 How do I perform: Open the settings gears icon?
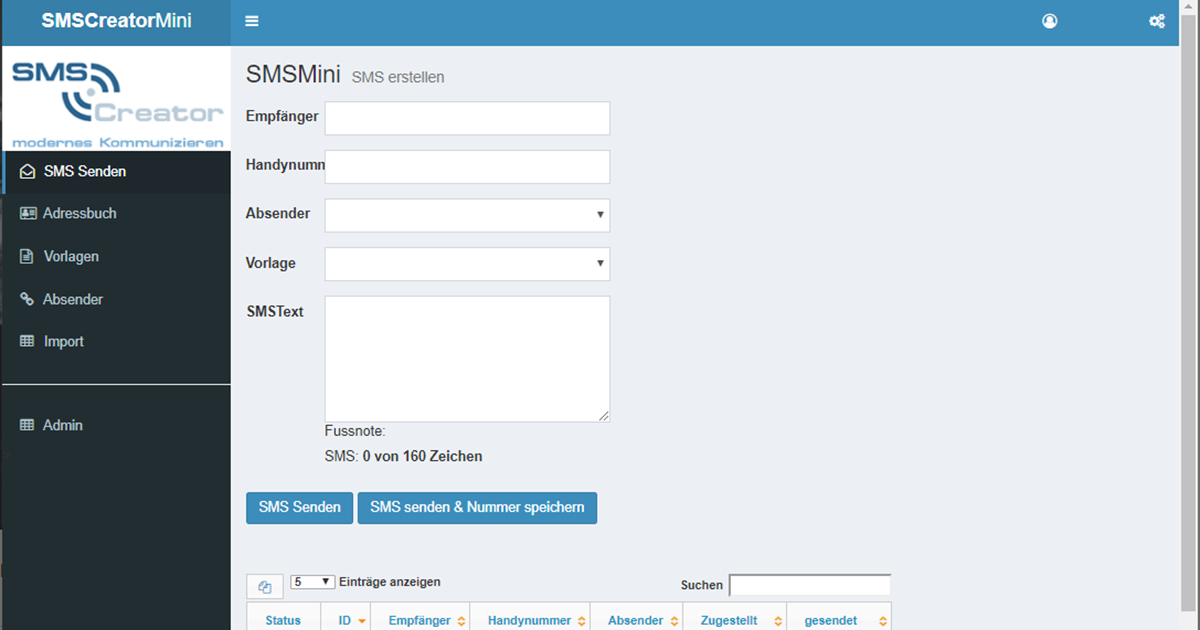(1157, 21)
